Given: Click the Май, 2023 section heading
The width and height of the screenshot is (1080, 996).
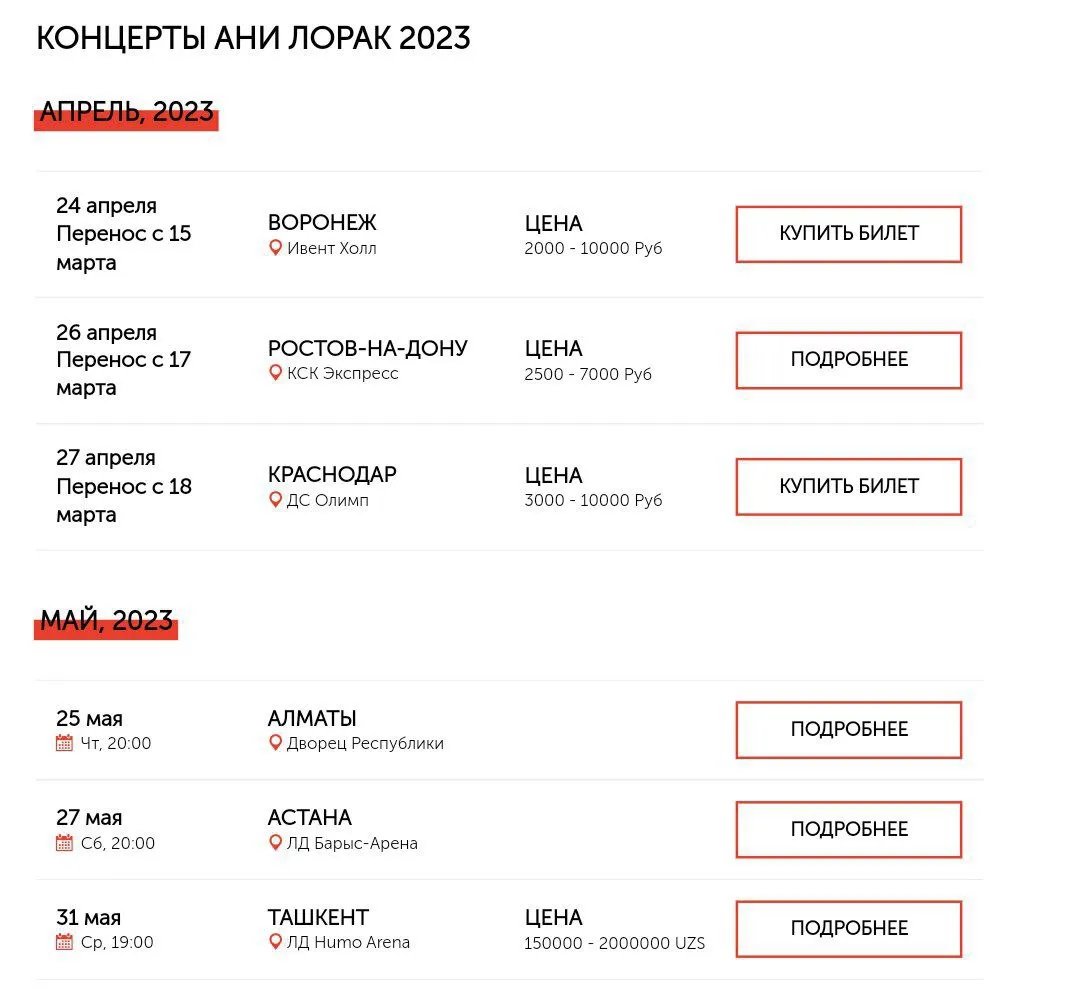Looking at the screenshot, I should click(x=106, y=620).
